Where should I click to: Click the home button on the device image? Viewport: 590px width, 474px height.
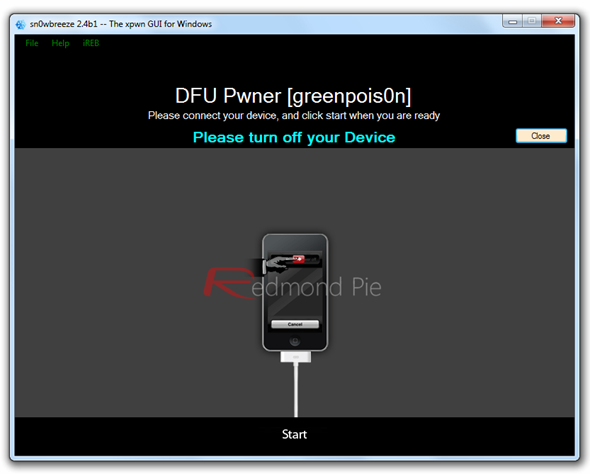click(295, 341)
